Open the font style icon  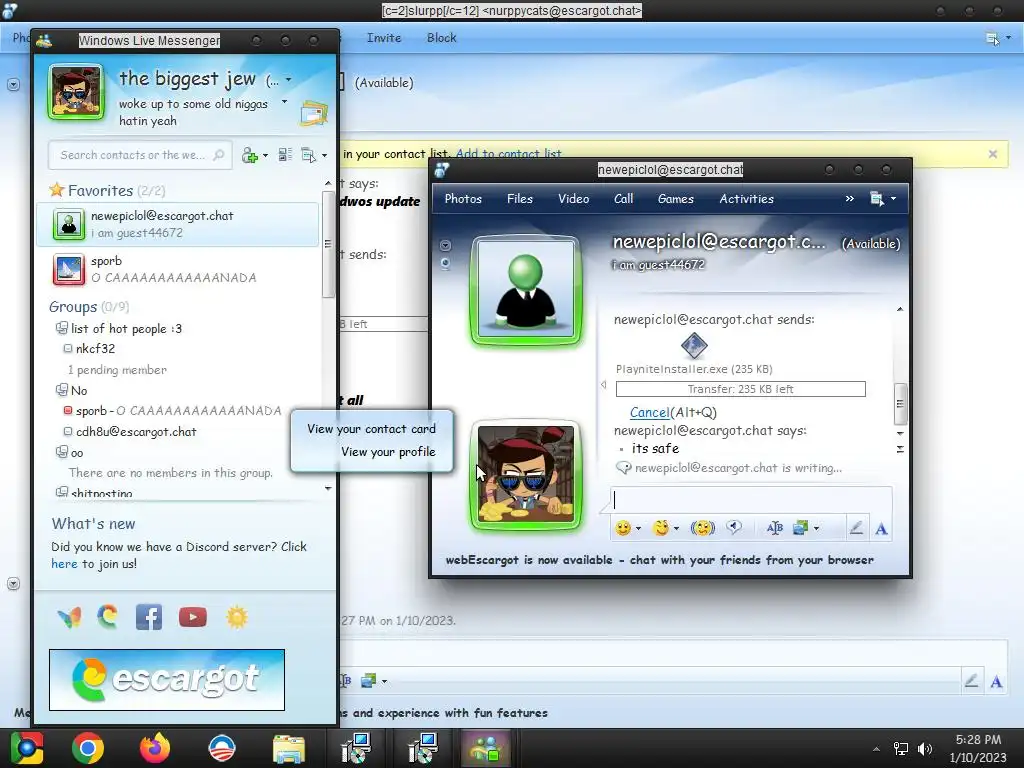pyautogui.click(x=775, y=528)
